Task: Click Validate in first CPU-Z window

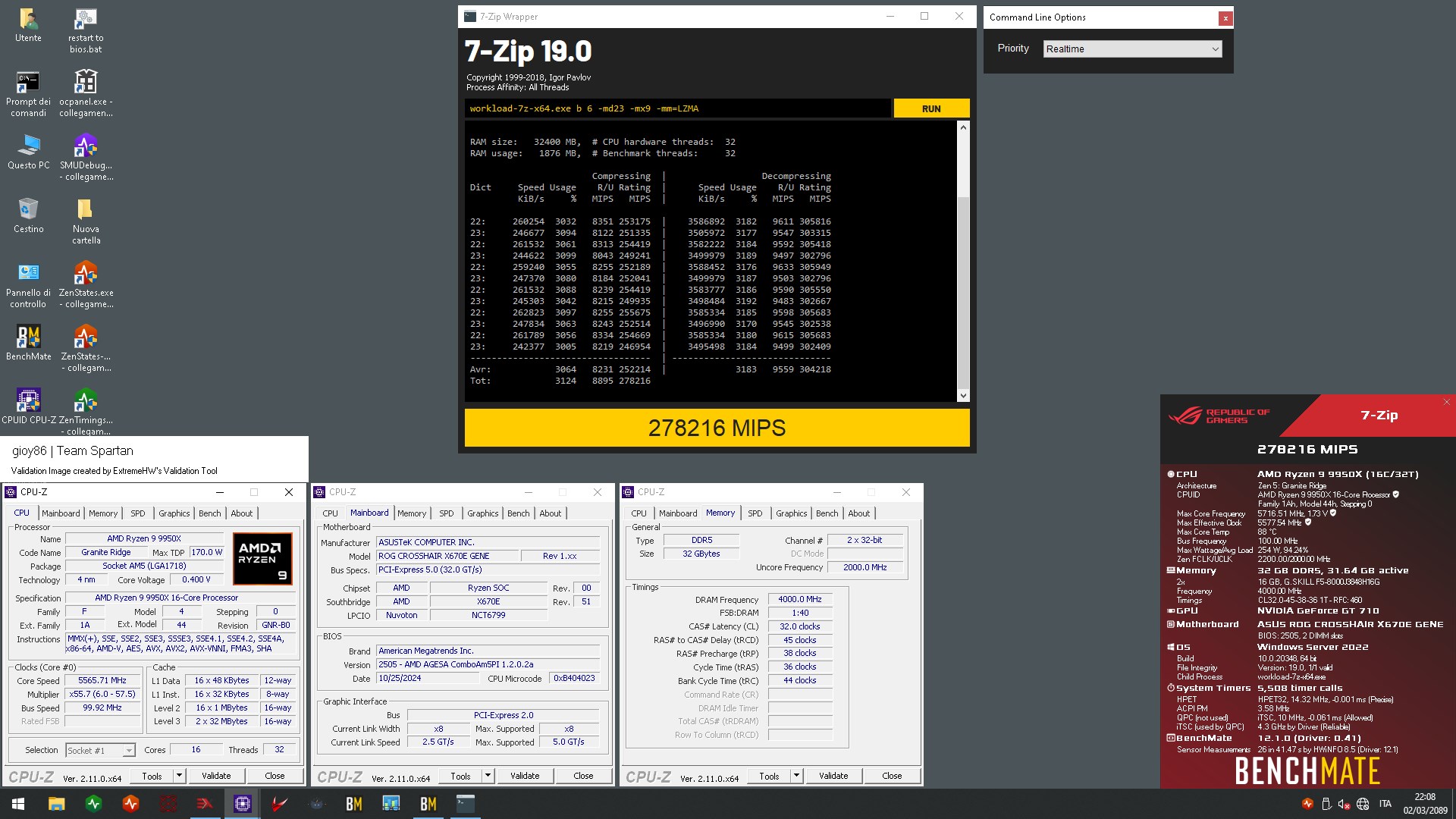Action: click(216, 776)
